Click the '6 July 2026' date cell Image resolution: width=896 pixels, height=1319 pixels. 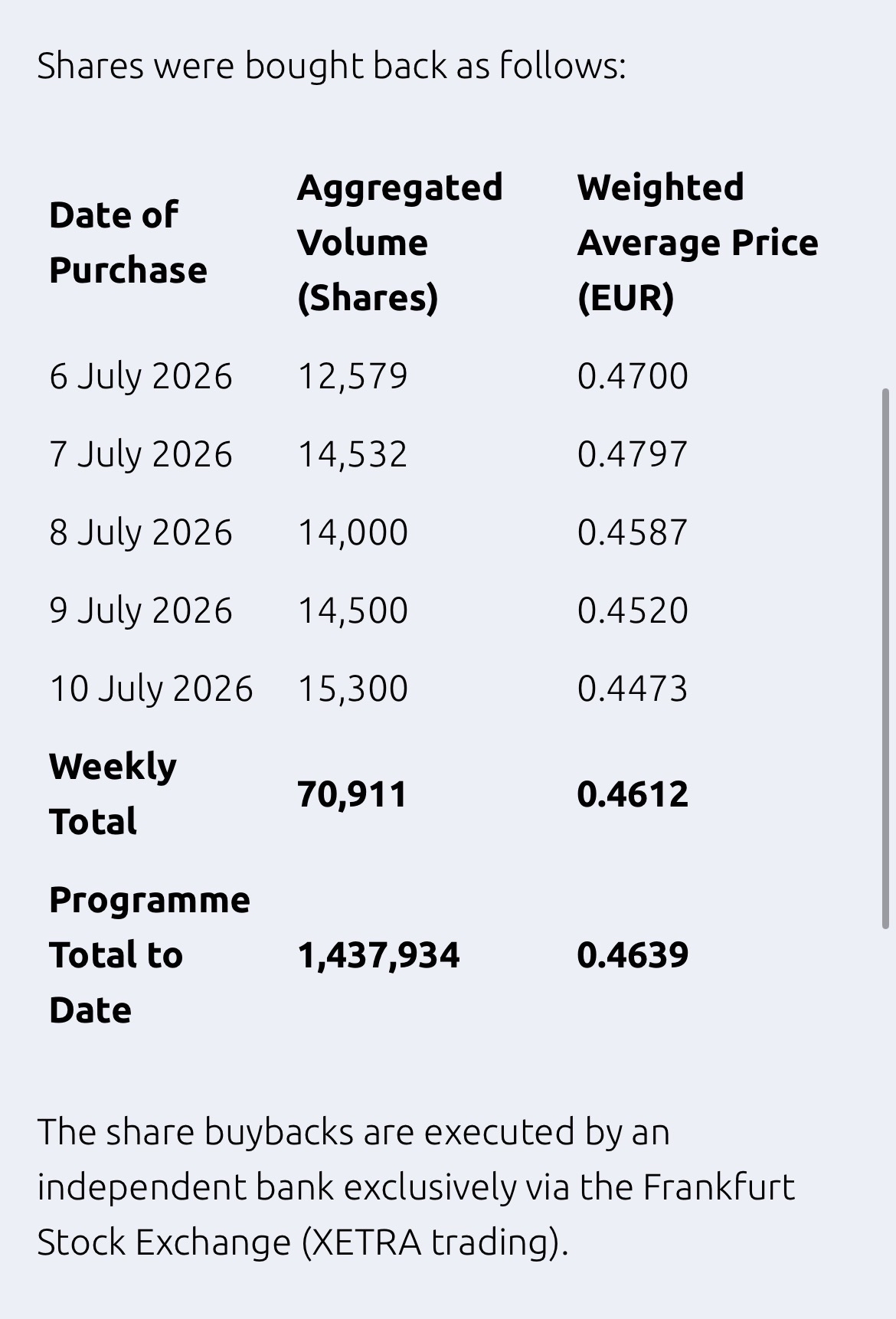[141, 376]
